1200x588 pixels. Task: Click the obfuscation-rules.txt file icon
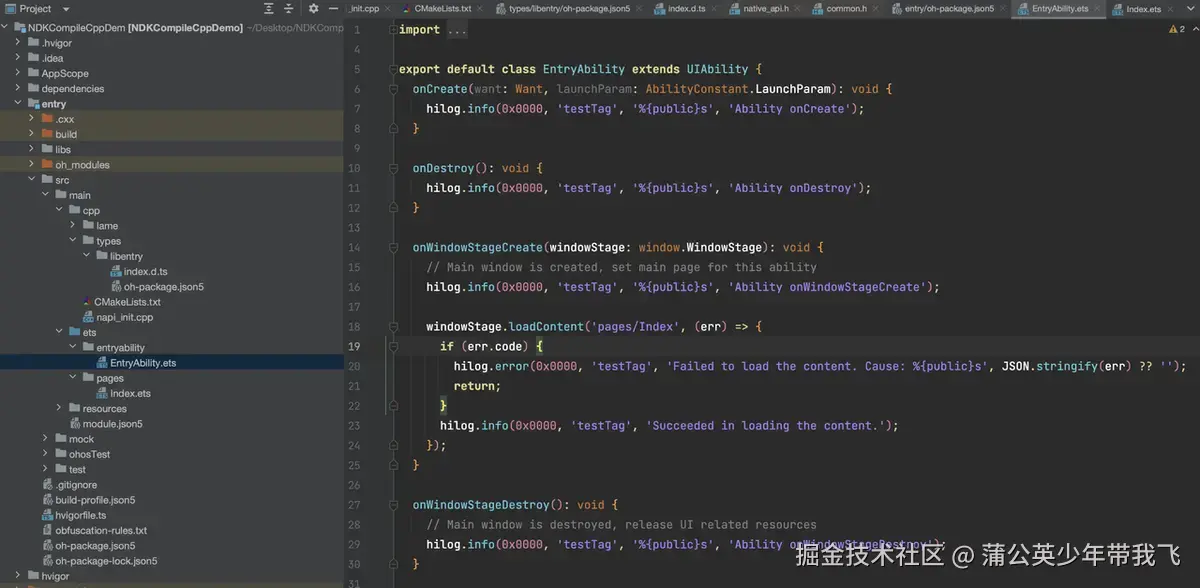click(x=47, y=531)
